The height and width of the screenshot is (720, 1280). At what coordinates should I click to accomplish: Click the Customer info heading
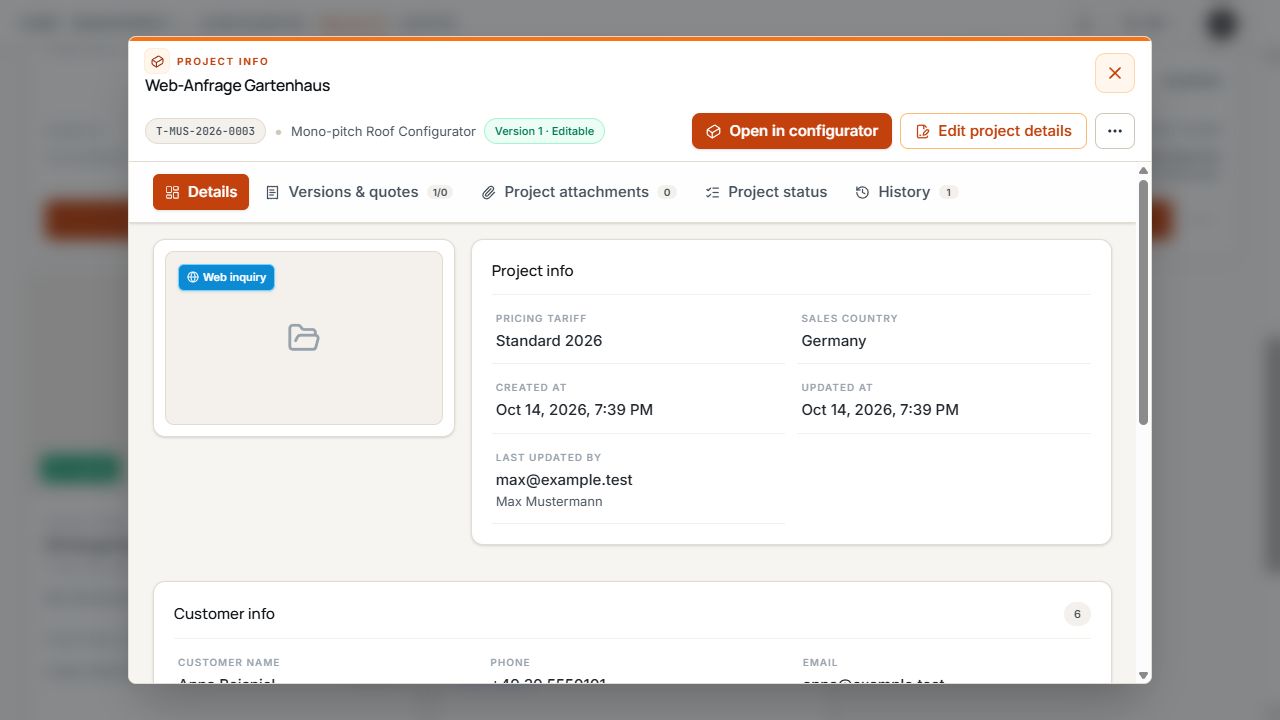click(224, 614)
